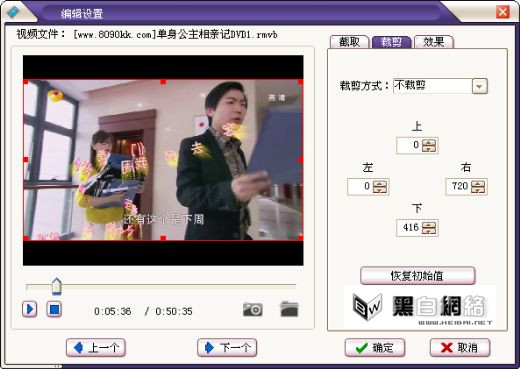The image size is (520, 369).
Task: Click the top-right crop handle
Action: [x=301, y=81]
